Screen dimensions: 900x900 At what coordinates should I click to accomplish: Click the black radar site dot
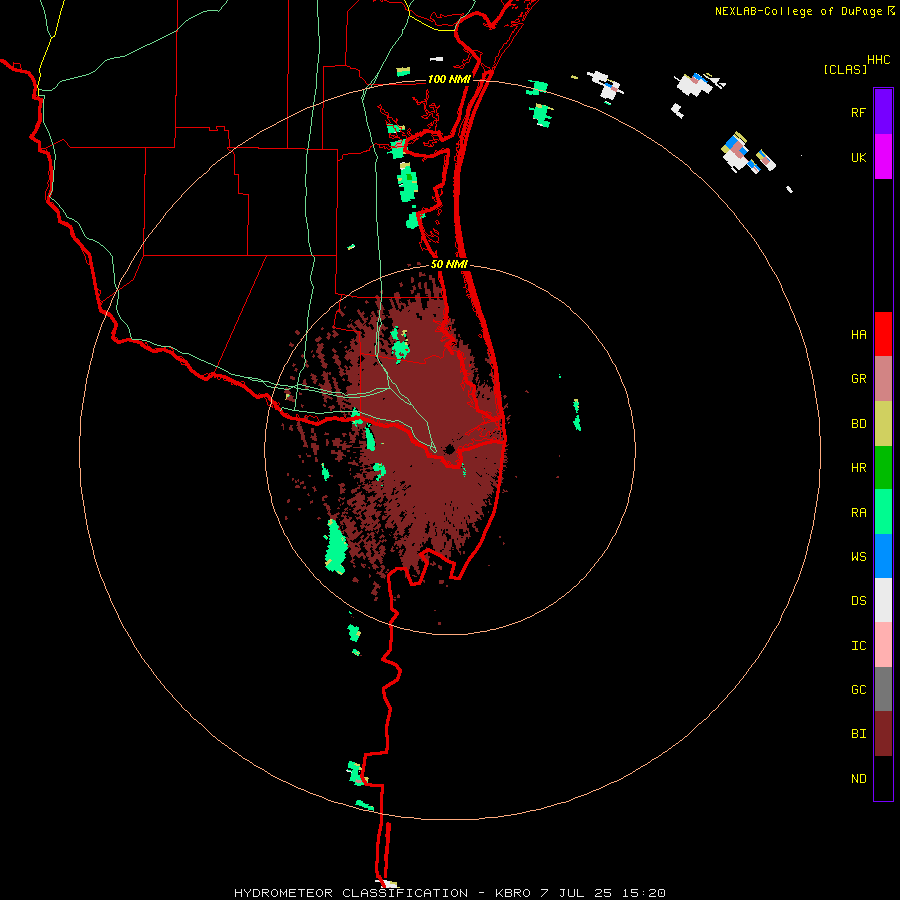point(449,449)
